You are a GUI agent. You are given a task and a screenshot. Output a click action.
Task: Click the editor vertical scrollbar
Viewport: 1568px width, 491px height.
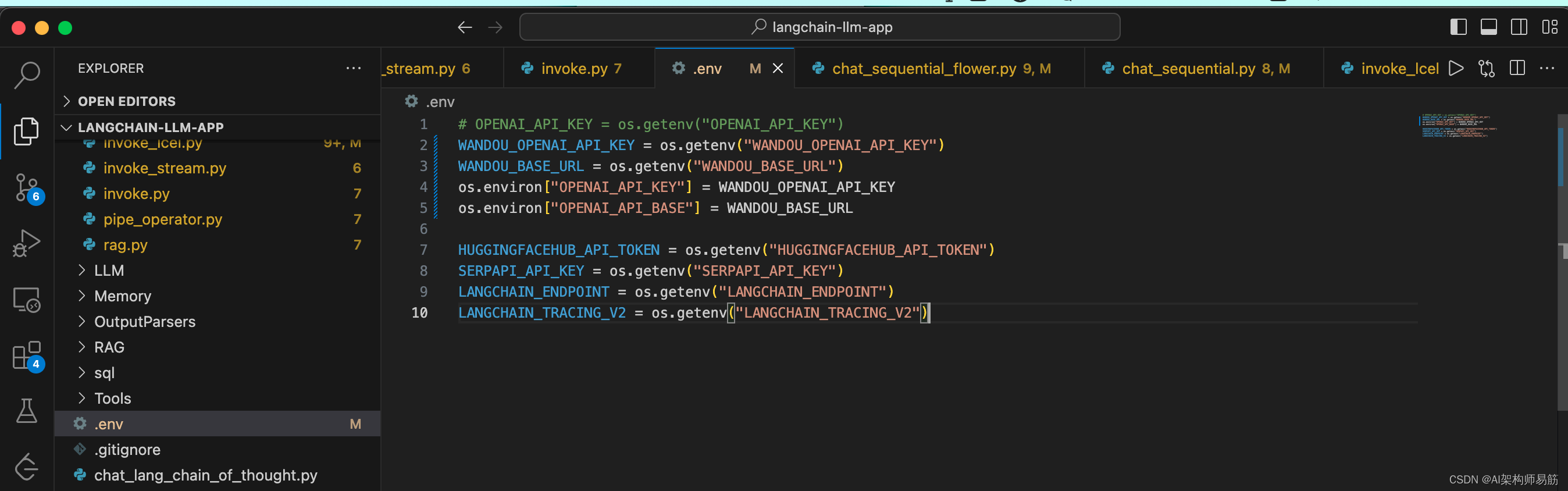[x=1563, y=262]
